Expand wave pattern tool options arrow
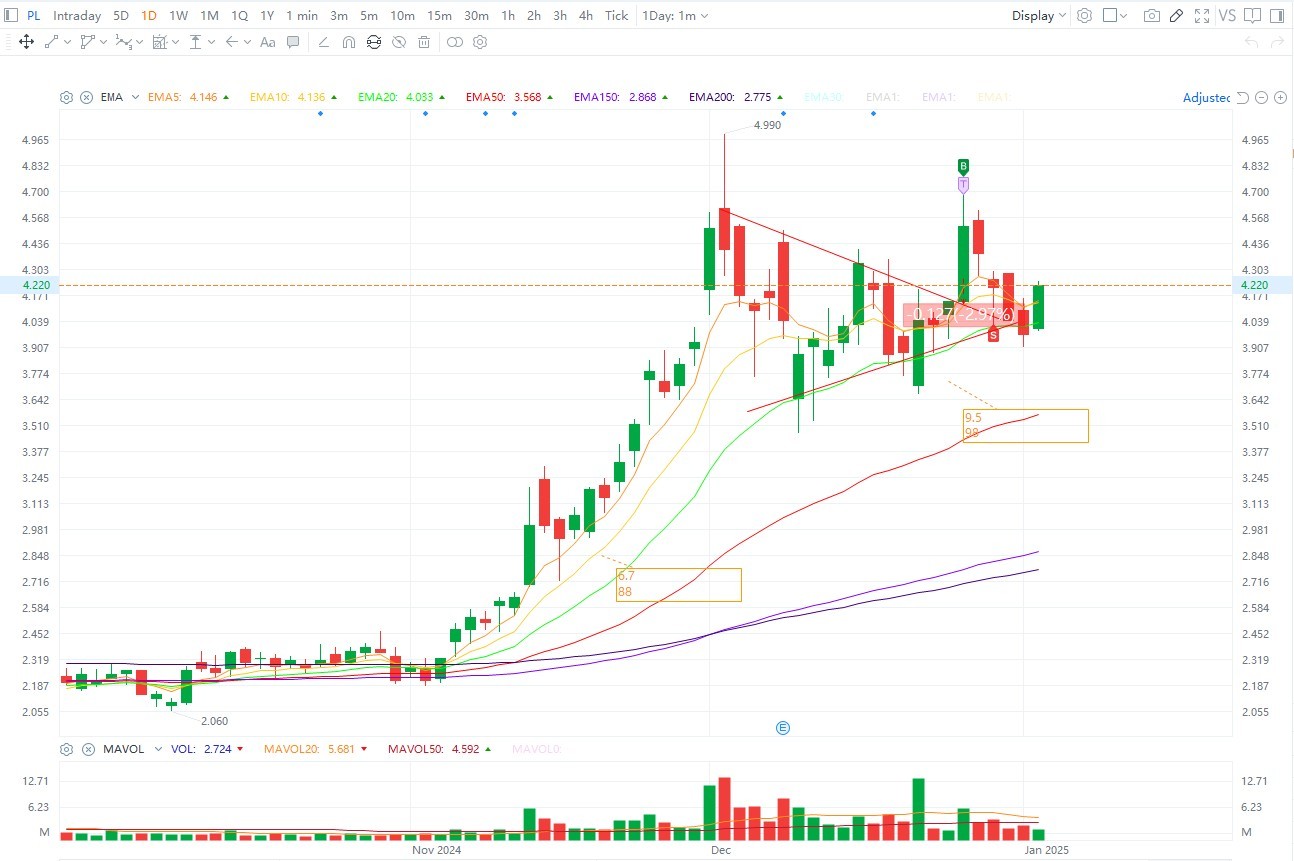Image resolution: width=1294 pixels, height=861 pixels. coord(138,42)
